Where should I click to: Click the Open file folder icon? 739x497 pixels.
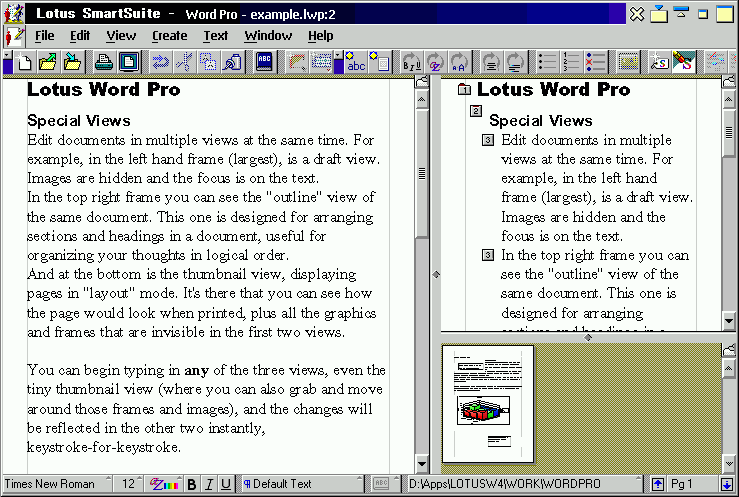[x=48, y=62]
